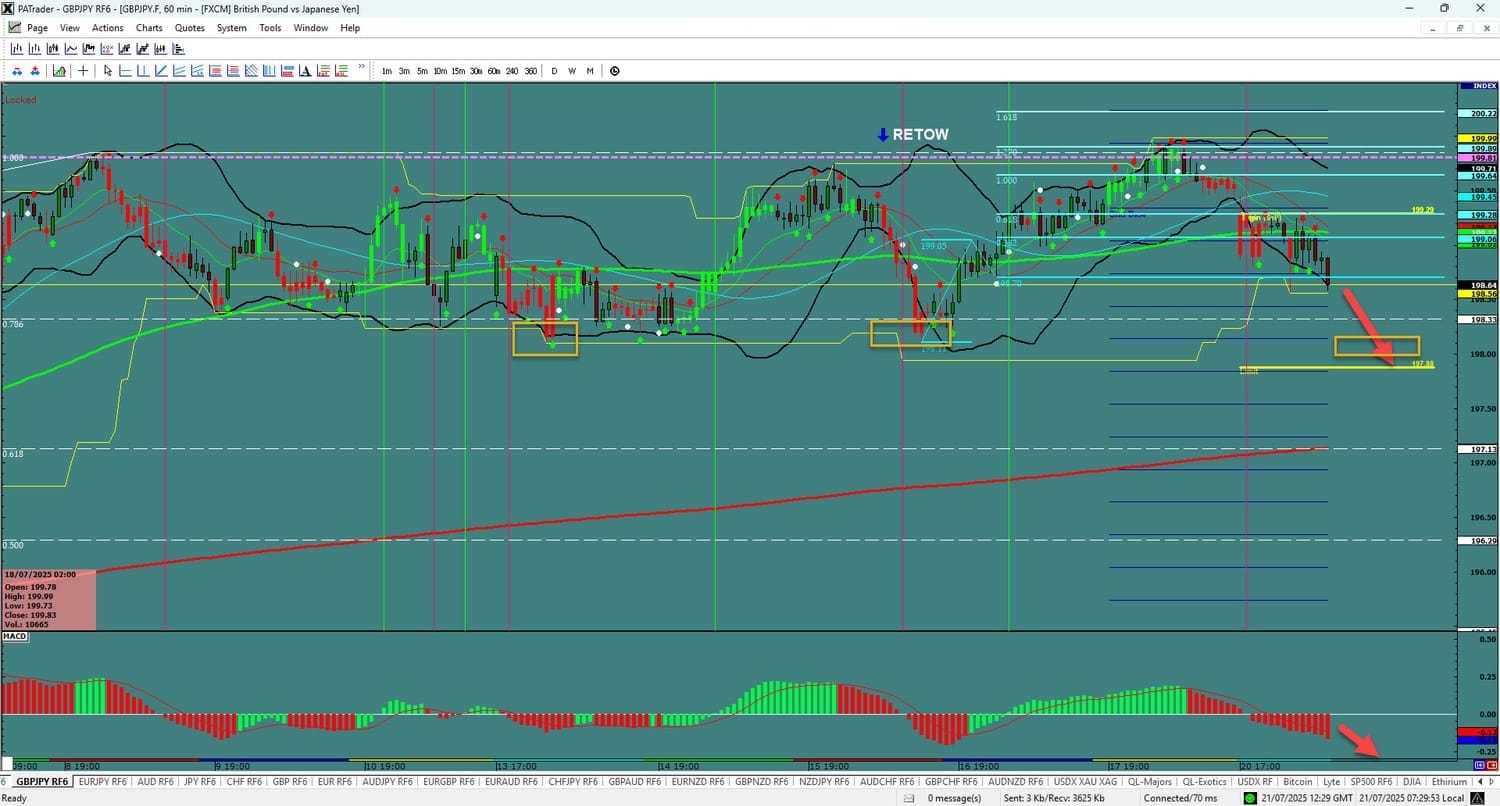The image size is (1500, 806).
Task: Open the Help menu
Action: pos(350,28)
